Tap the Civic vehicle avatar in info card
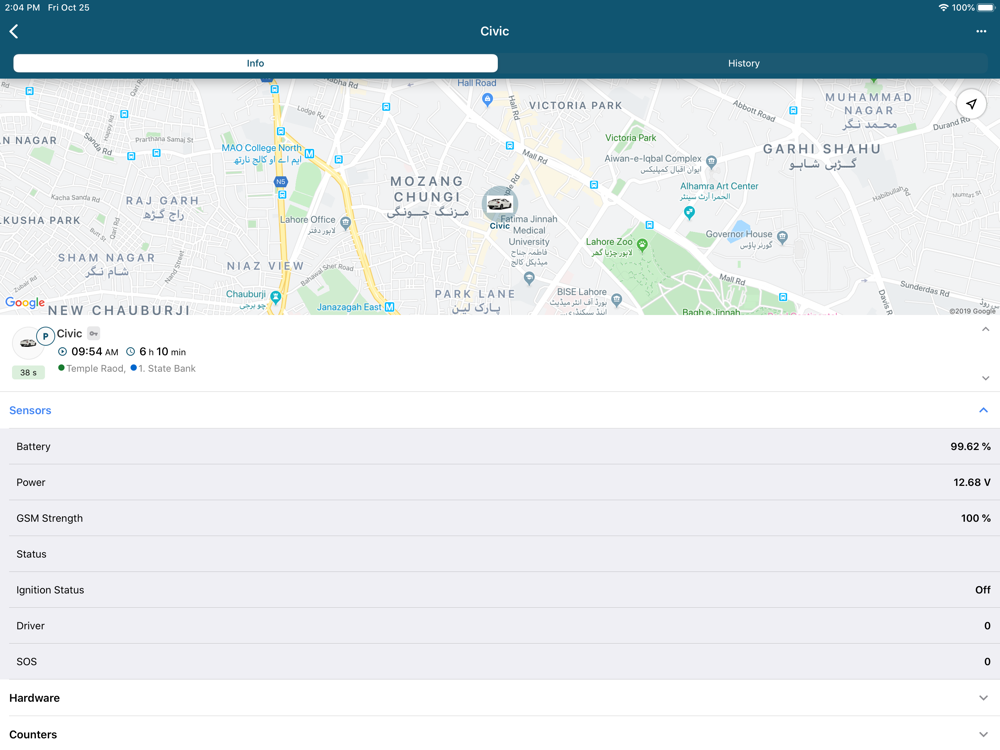The image size is (1000, 750). [27, 344]
